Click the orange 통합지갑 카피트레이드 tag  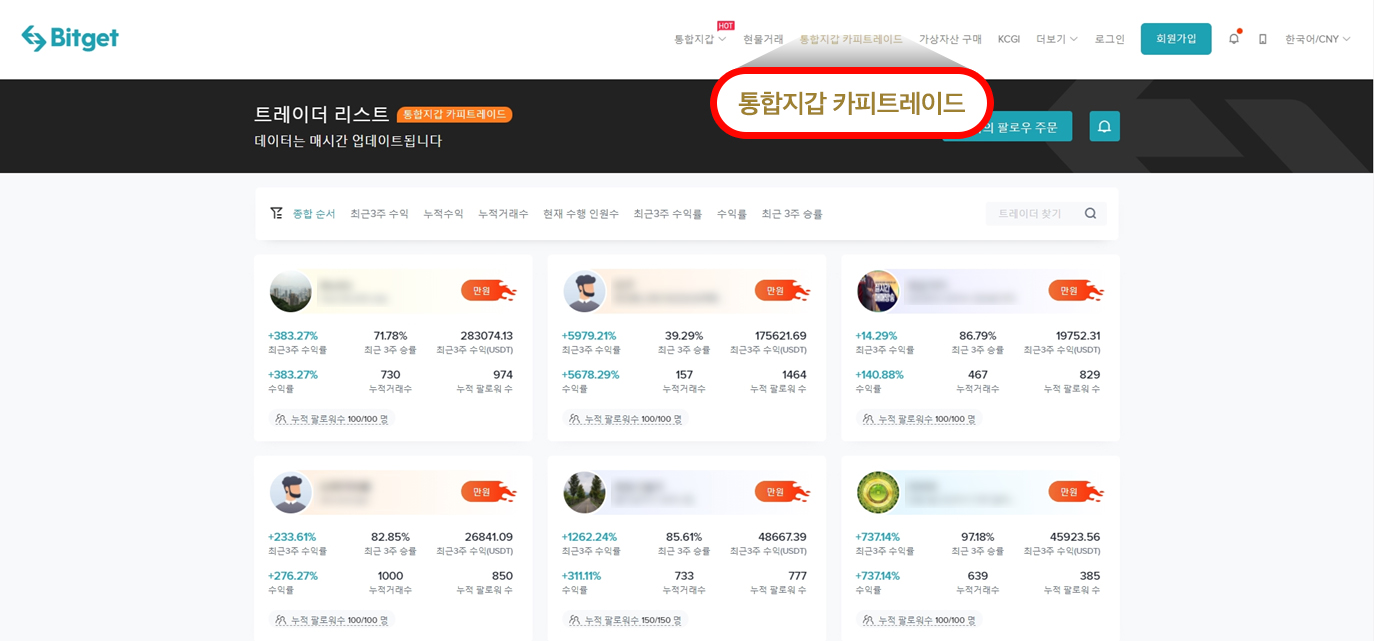click(x=454, y=114)
